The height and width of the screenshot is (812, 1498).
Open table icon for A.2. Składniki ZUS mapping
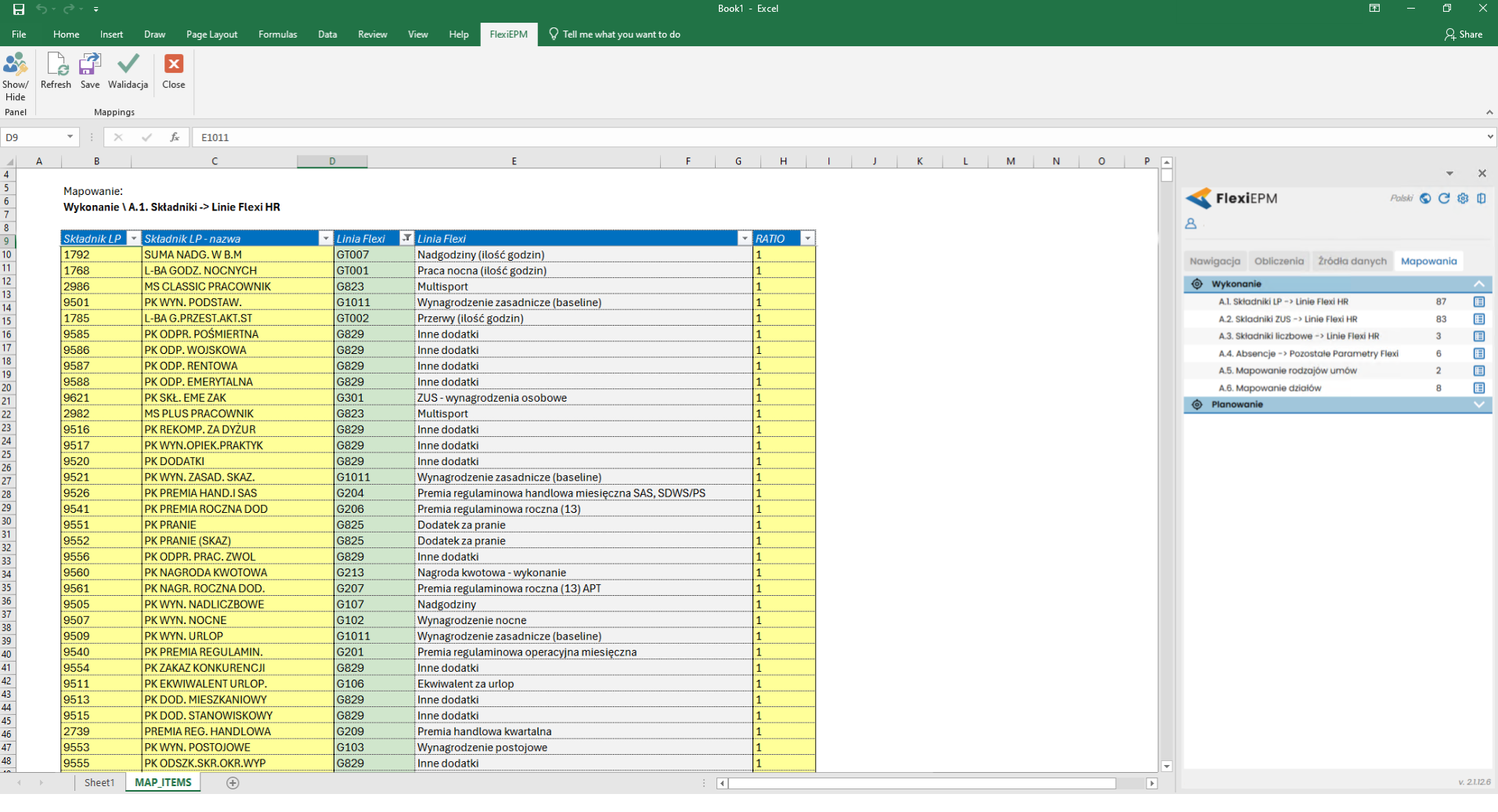[x=1479, y=319]
